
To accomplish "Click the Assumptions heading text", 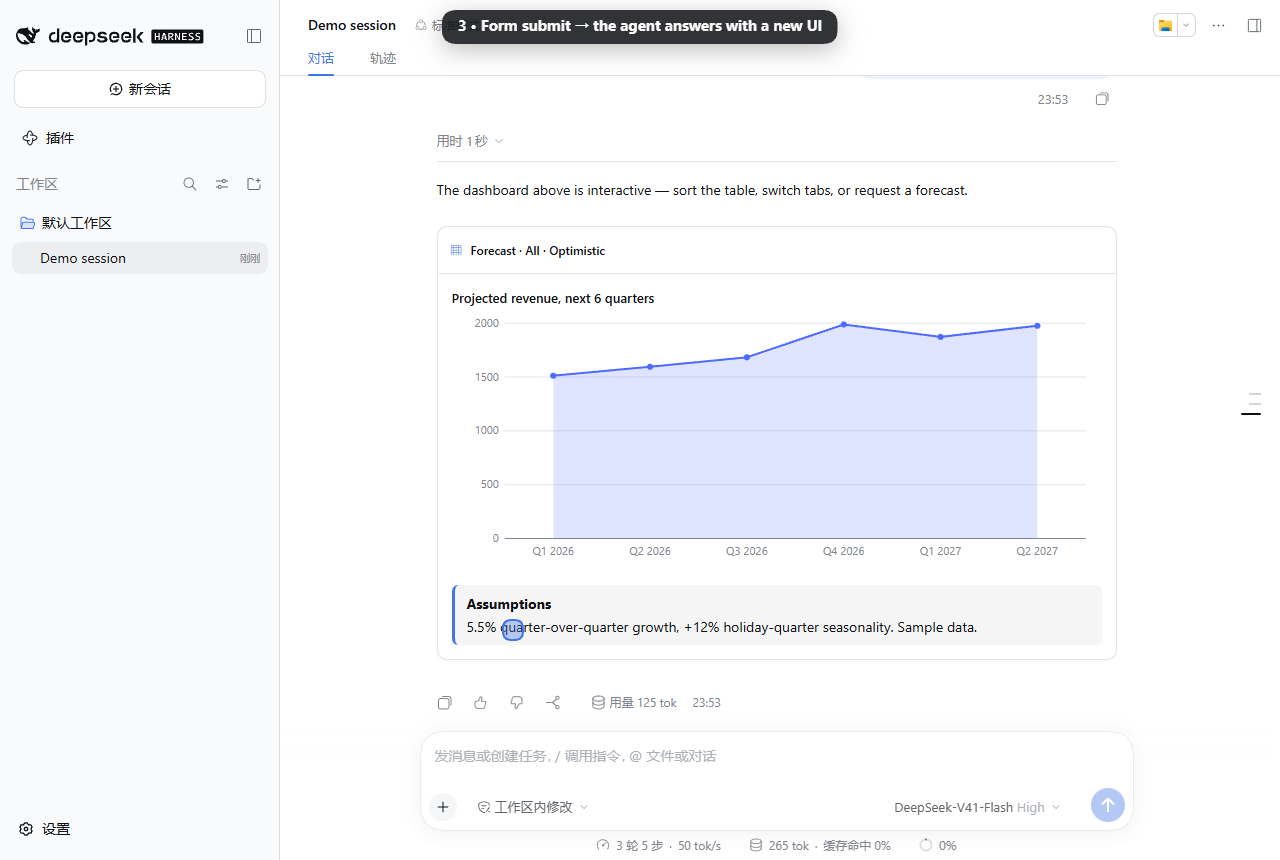I will (x=509, y=604).
